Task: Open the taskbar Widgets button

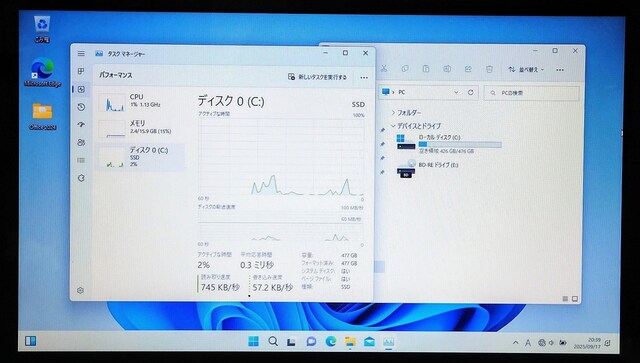Action: 31,341
